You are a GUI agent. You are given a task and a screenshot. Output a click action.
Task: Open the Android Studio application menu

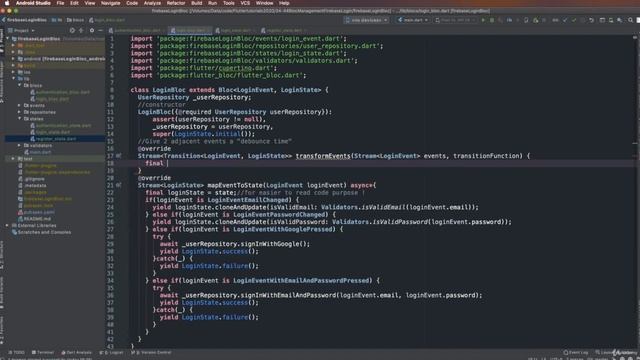point(33,3)
